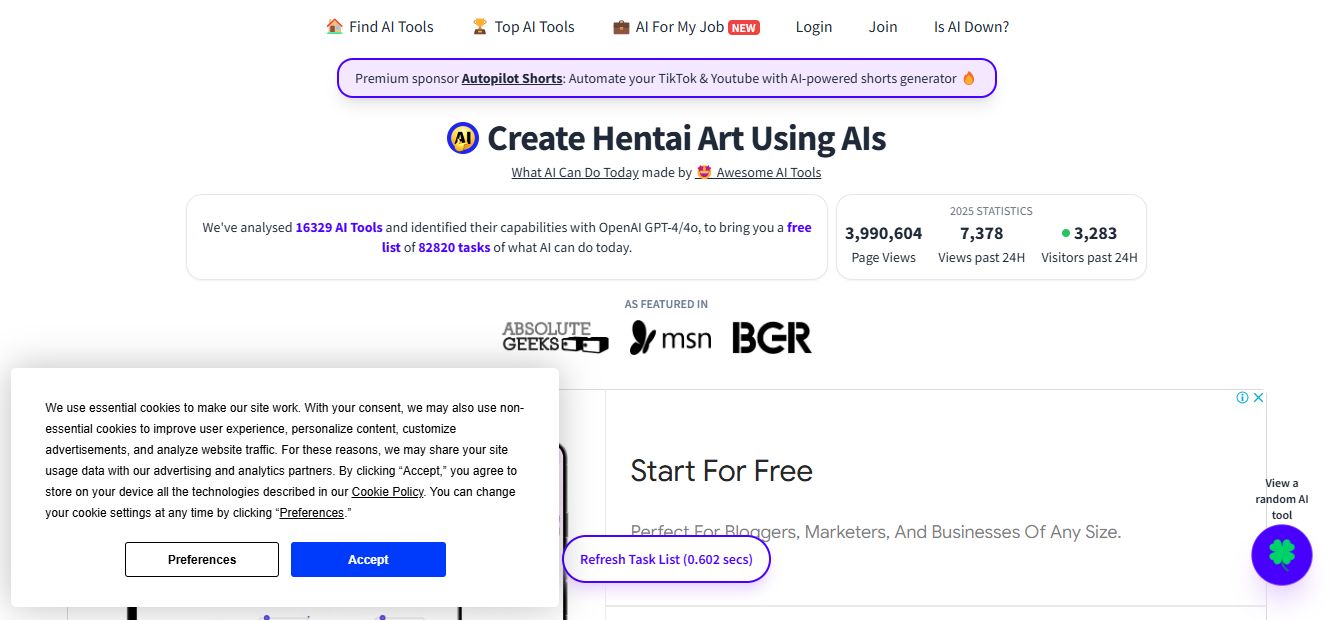The height and width of the screenshot is (620, 1335).
Task: Click the star-eyes emoji before Awesome AI Tools
Action: click(704, 172)
